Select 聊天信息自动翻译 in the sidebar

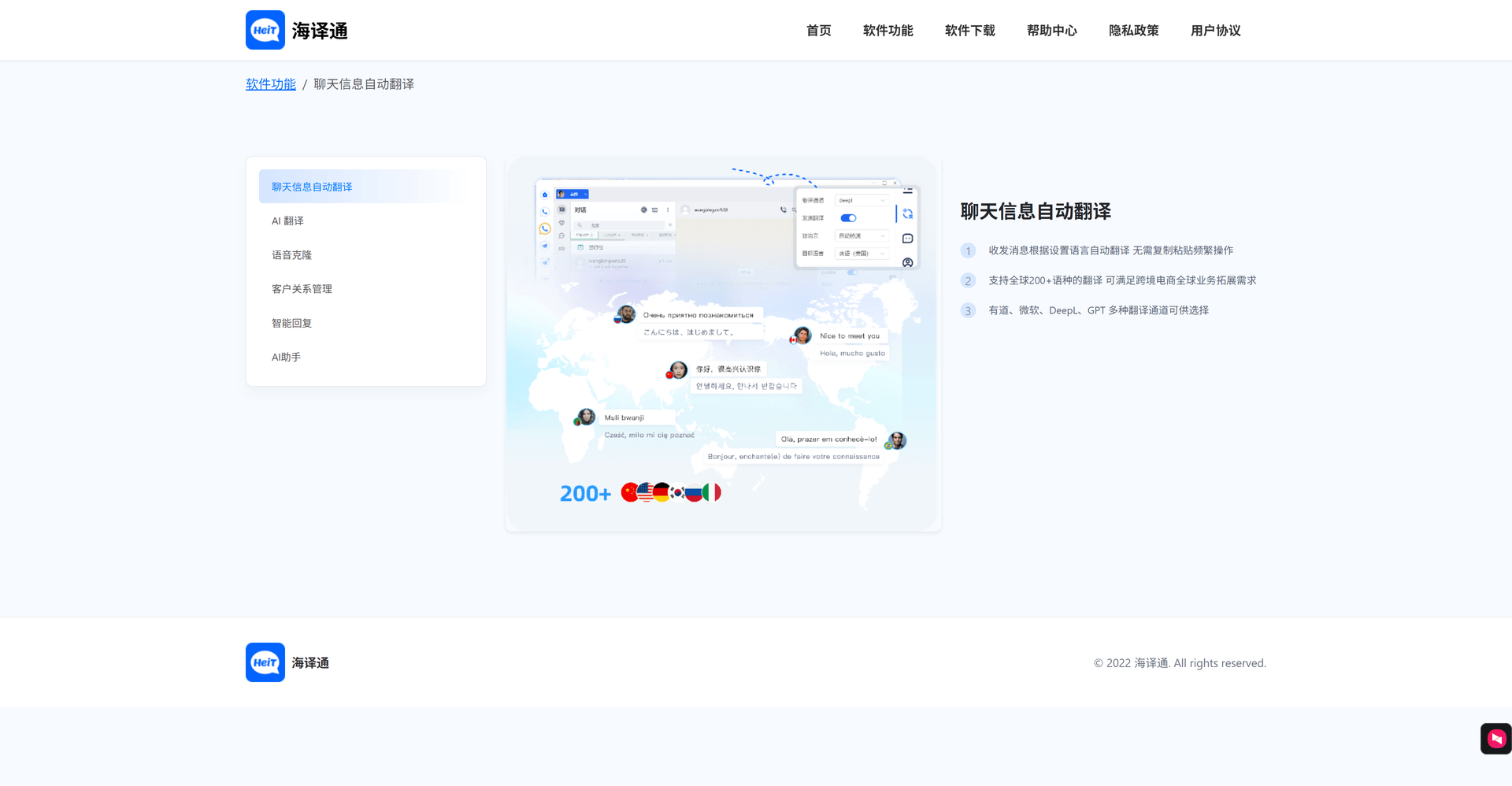(366, 187)
